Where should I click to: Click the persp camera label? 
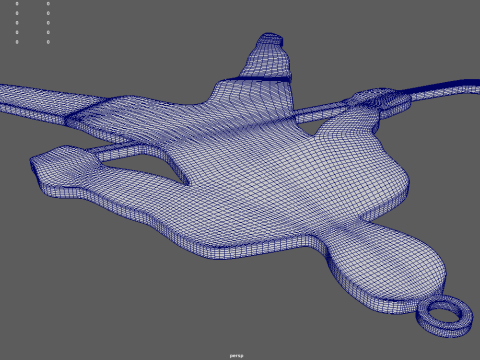236,356
